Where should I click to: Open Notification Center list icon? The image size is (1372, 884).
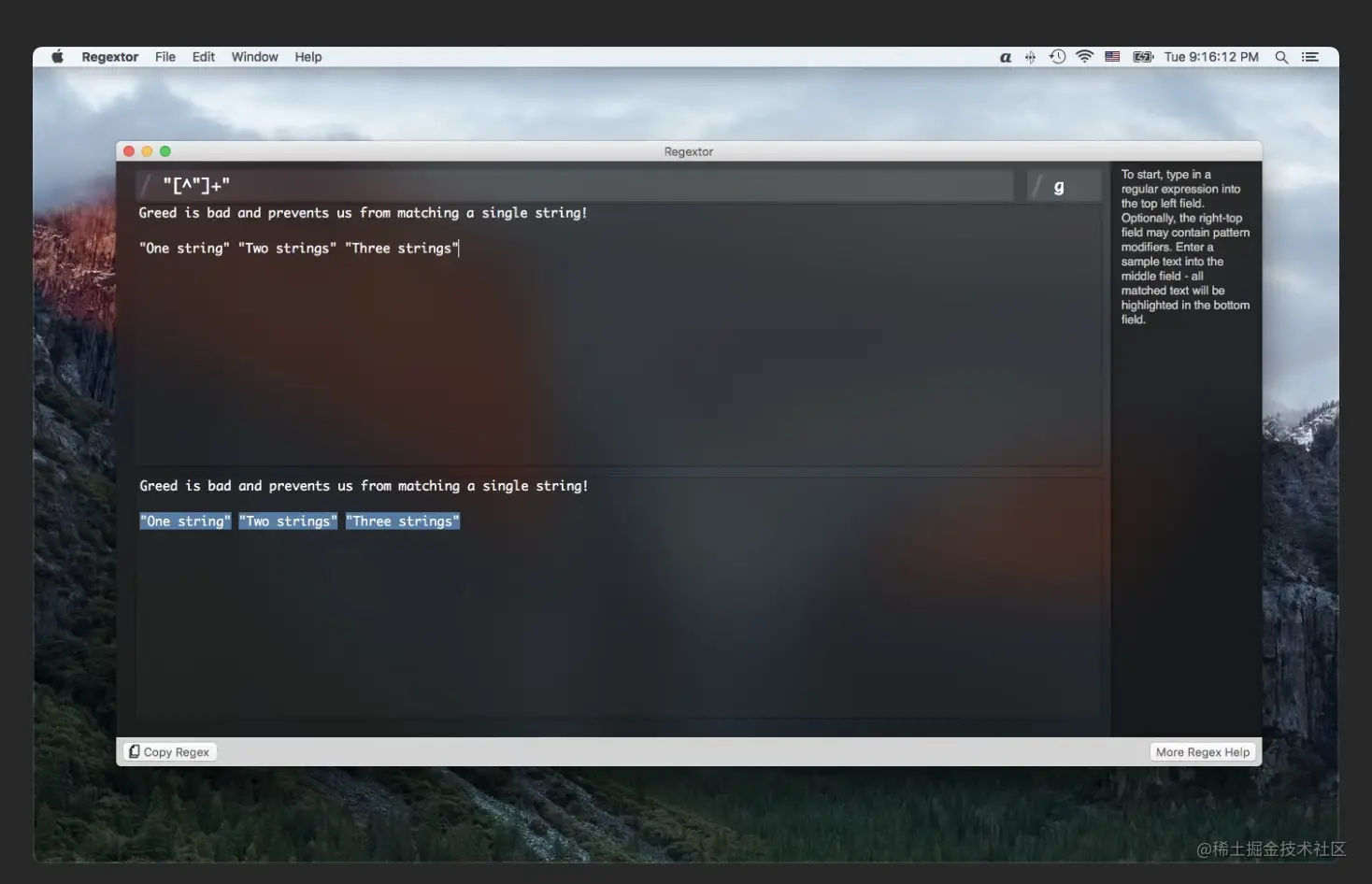[x=1310, y=57]
